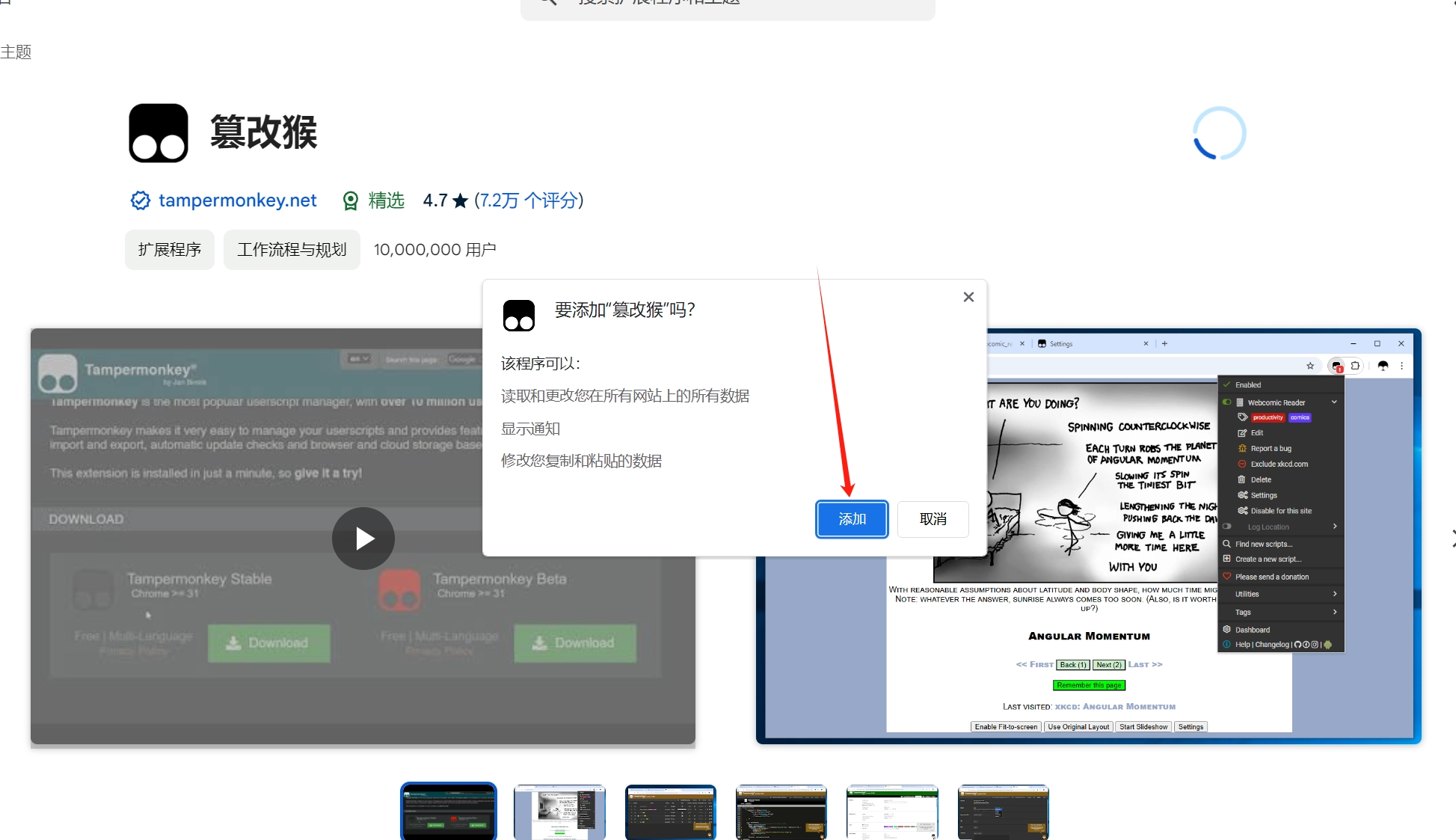This screenshot has width=1456, height=840.
Task: Toggle the Webcomic Reader script switch
Action: click(x=1226, y=402)
